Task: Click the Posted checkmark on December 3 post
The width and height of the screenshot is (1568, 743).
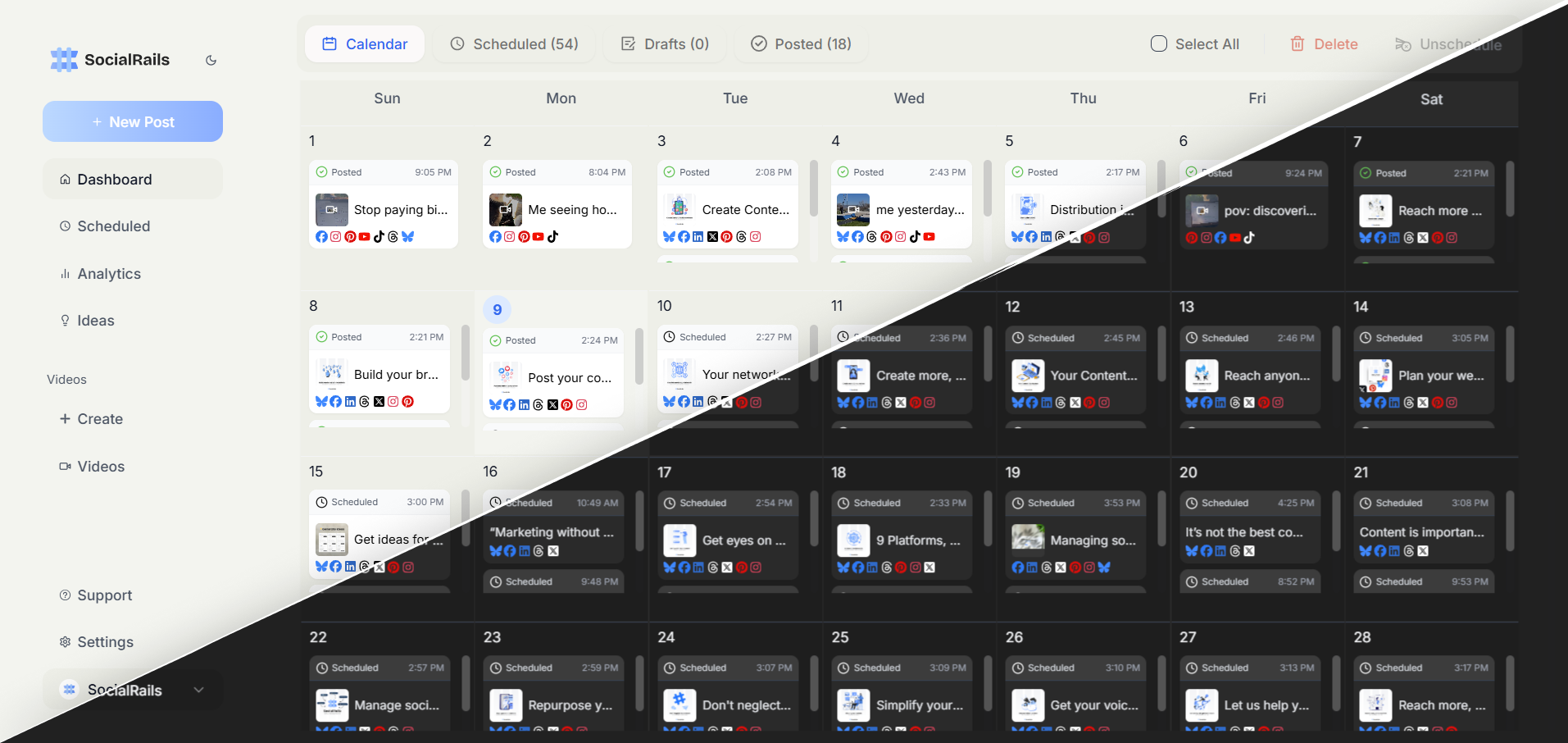Action: pyautogui.click(x=669, y=172)
